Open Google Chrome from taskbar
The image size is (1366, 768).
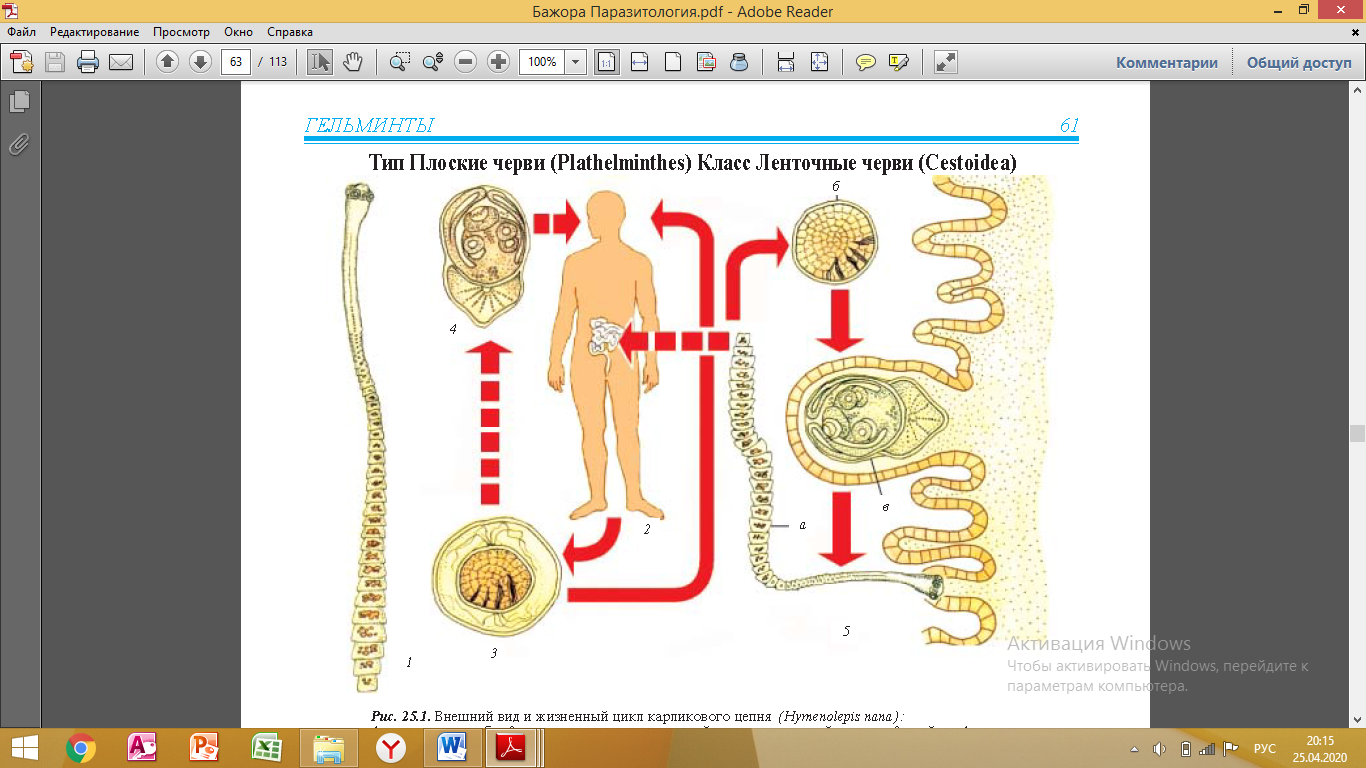[x=81, y=748]
